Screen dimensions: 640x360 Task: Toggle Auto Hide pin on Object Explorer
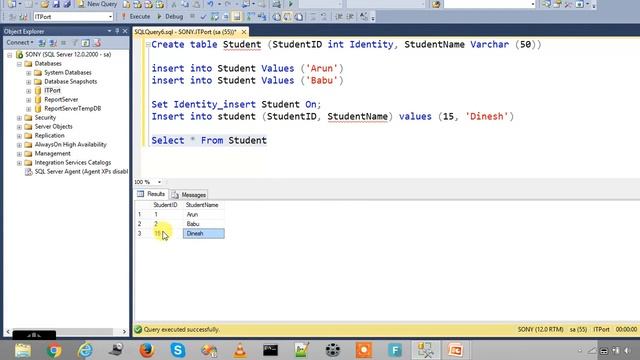coord(117,31)
